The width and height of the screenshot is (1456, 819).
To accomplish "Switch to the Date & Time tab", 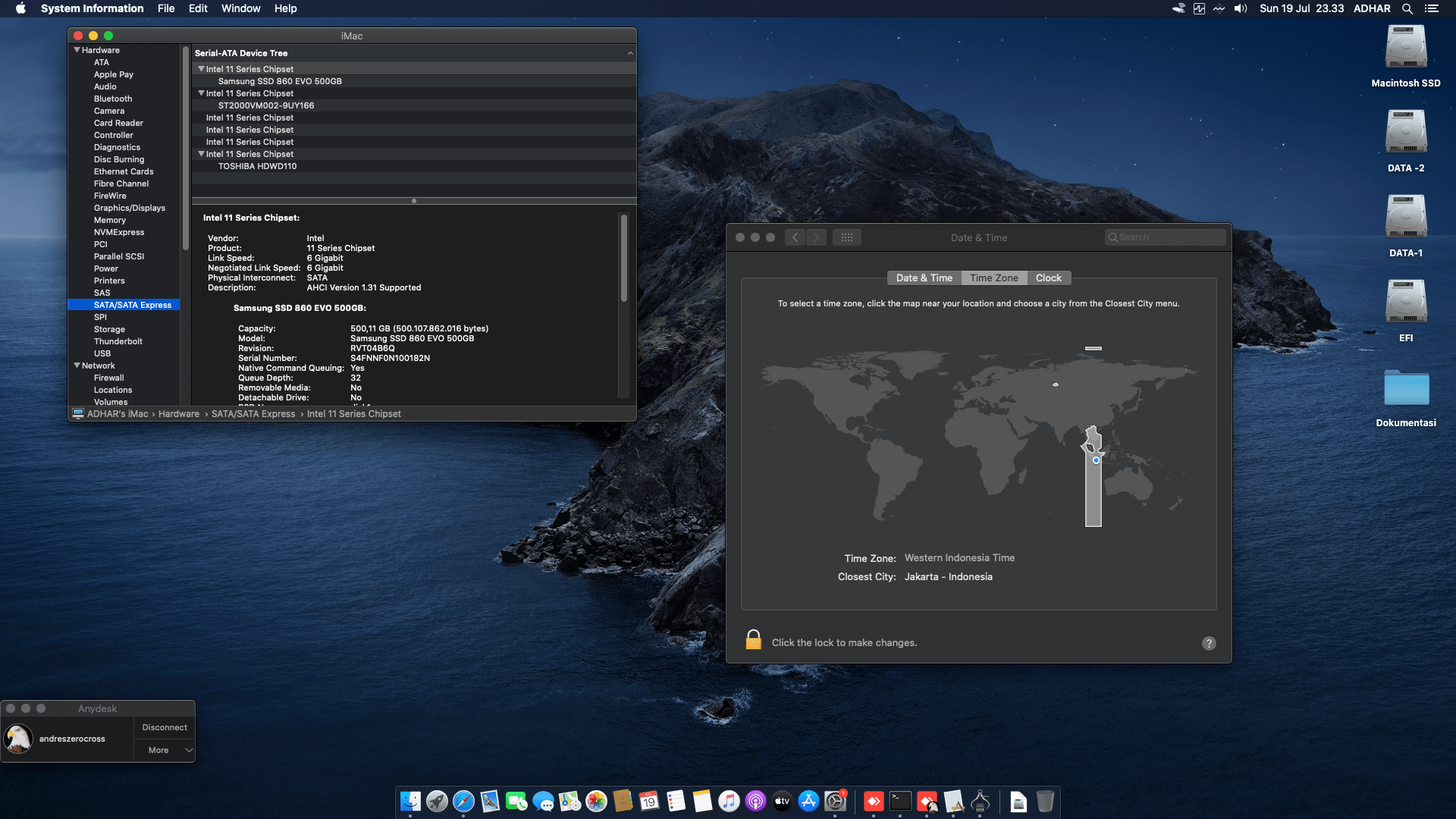I will tap(924, 278).
